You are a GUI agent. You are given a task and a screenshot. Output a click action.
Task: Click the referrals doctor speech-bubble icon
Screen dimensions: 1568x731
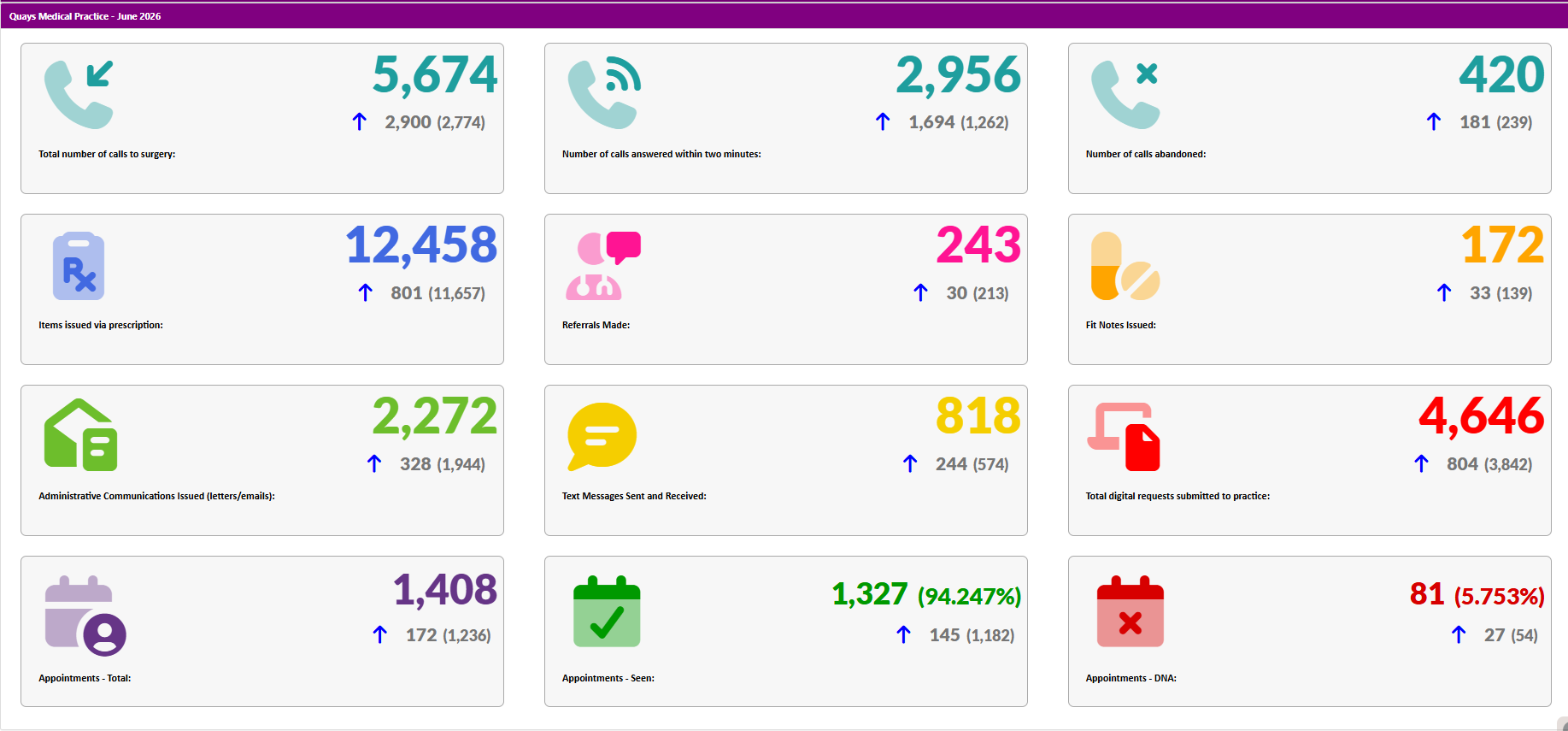[603, 266]
